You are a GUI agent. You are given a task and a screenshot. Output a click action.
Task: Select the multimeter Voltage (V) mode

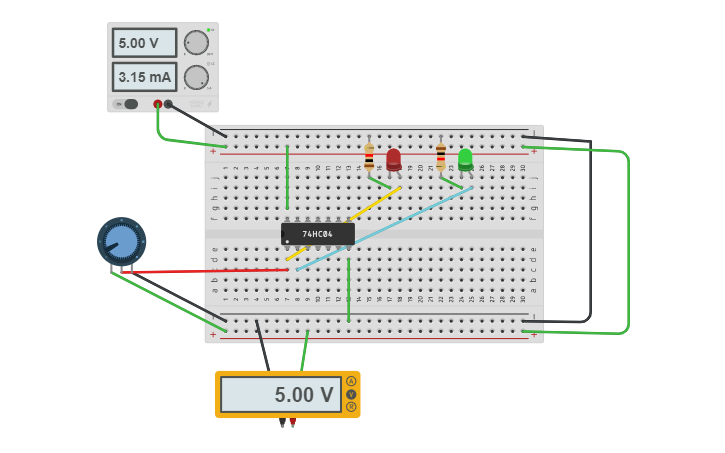351,394
